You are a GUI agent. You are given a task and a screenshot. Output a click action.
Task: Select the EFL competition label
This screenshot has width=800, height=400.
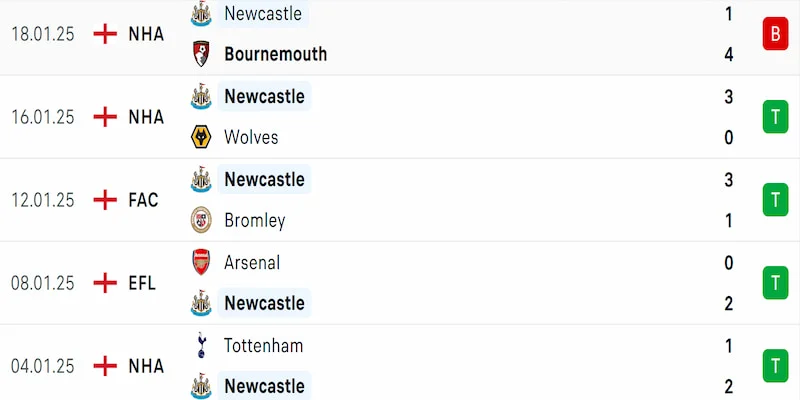pos(142,283)
